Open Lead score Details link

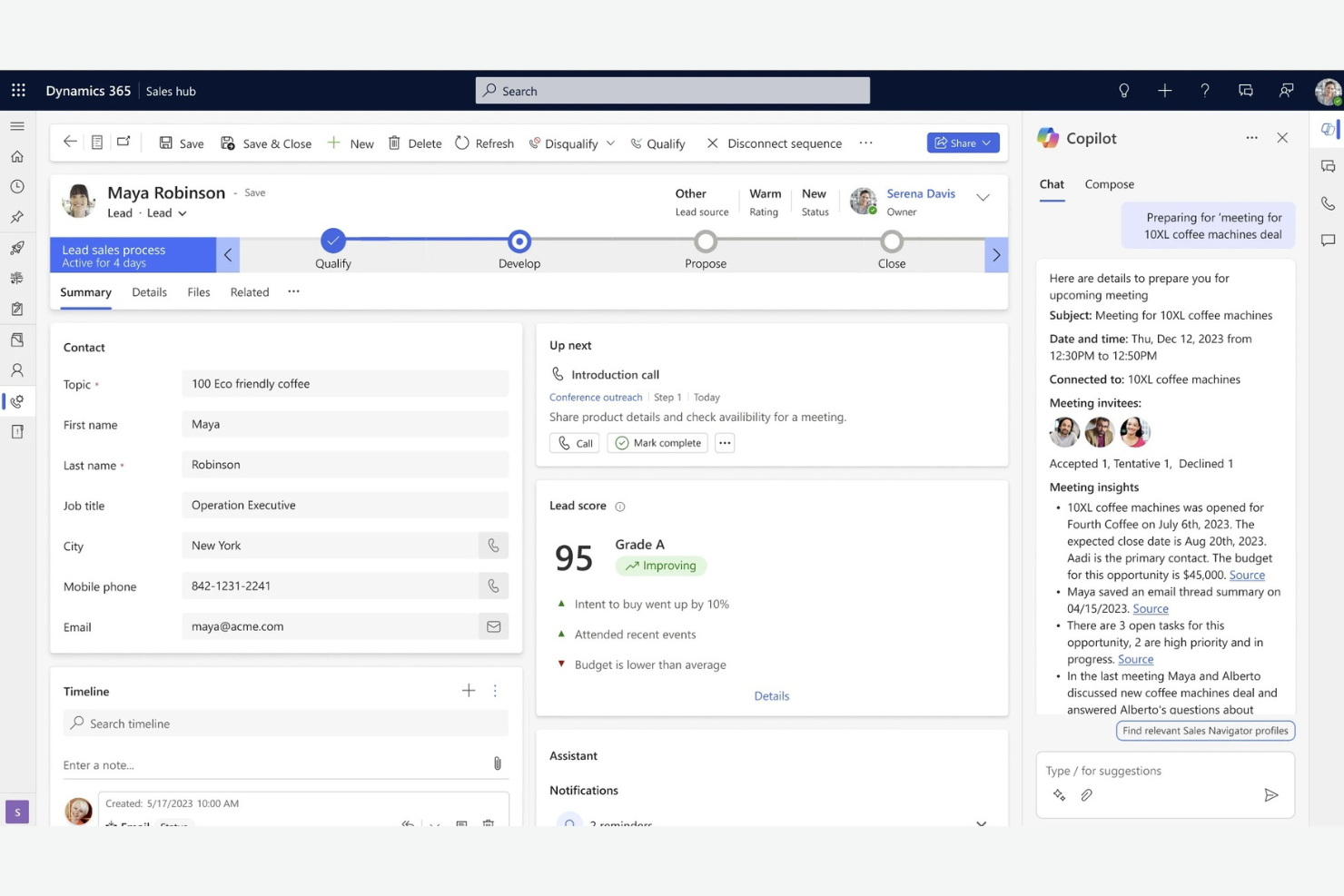click(772, 696)
